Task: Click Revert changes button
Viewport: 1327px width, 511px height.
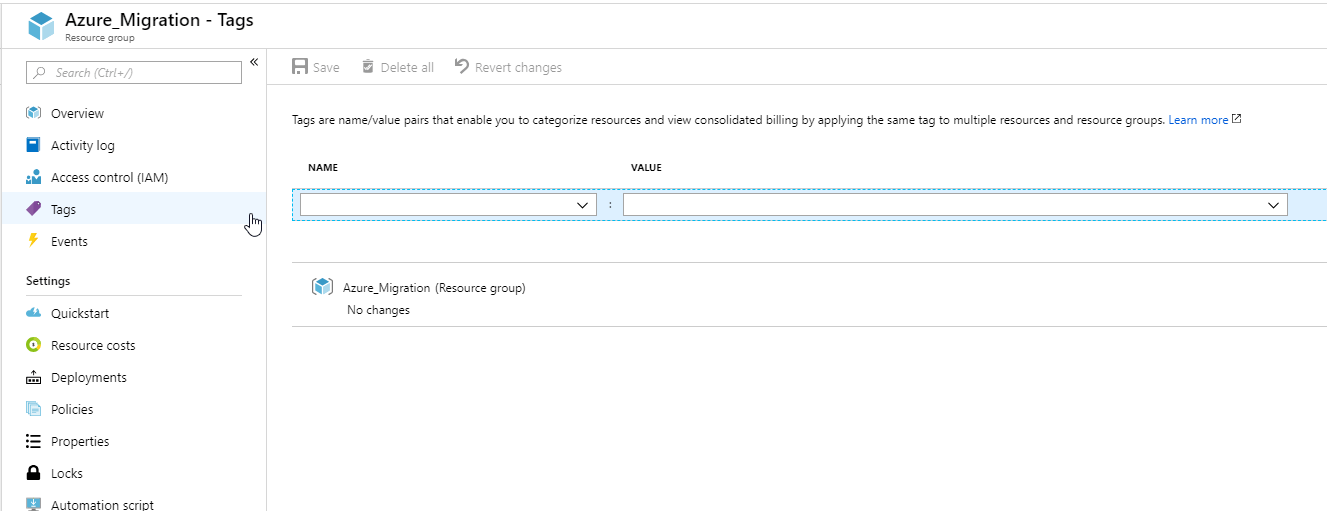Action: click(x=509, y=67)
